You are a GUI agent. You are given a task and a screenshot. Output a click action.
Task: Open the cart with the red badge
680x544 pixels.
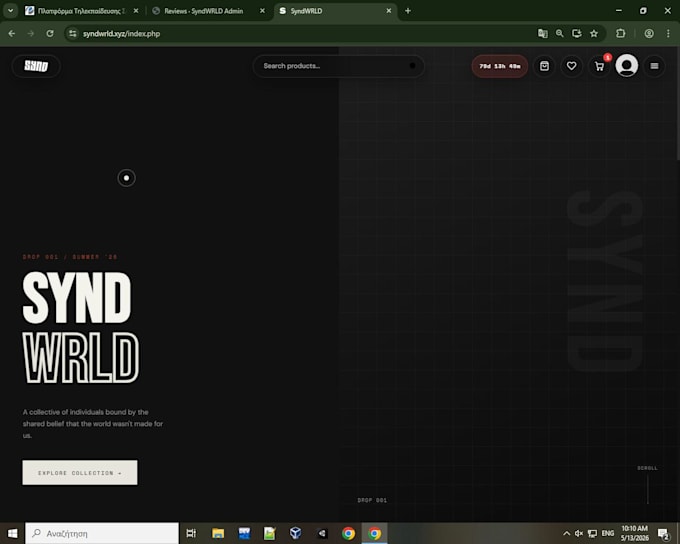coord(599,66)
